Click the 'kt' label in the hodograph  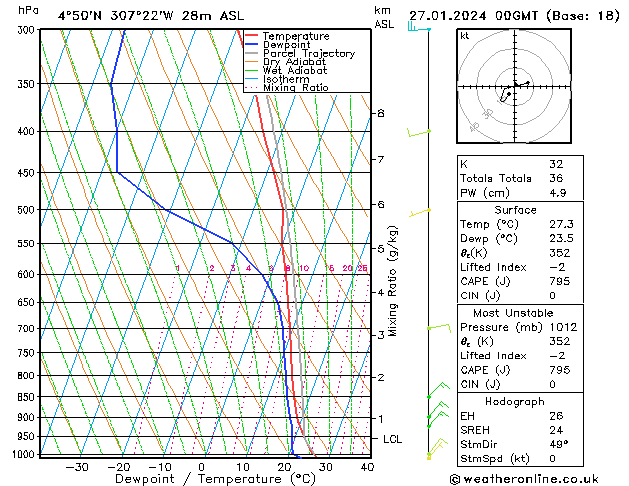pyautogui.click(x=465, y=36)
